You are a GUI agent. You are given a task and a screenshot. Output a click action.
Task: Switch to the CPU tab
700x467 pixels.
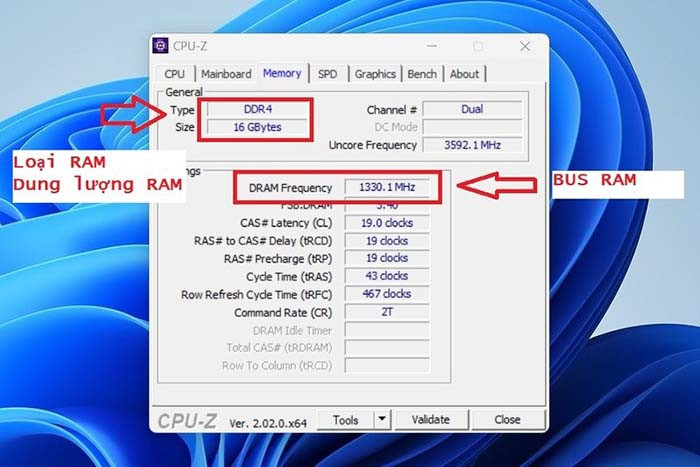(174, 74)
